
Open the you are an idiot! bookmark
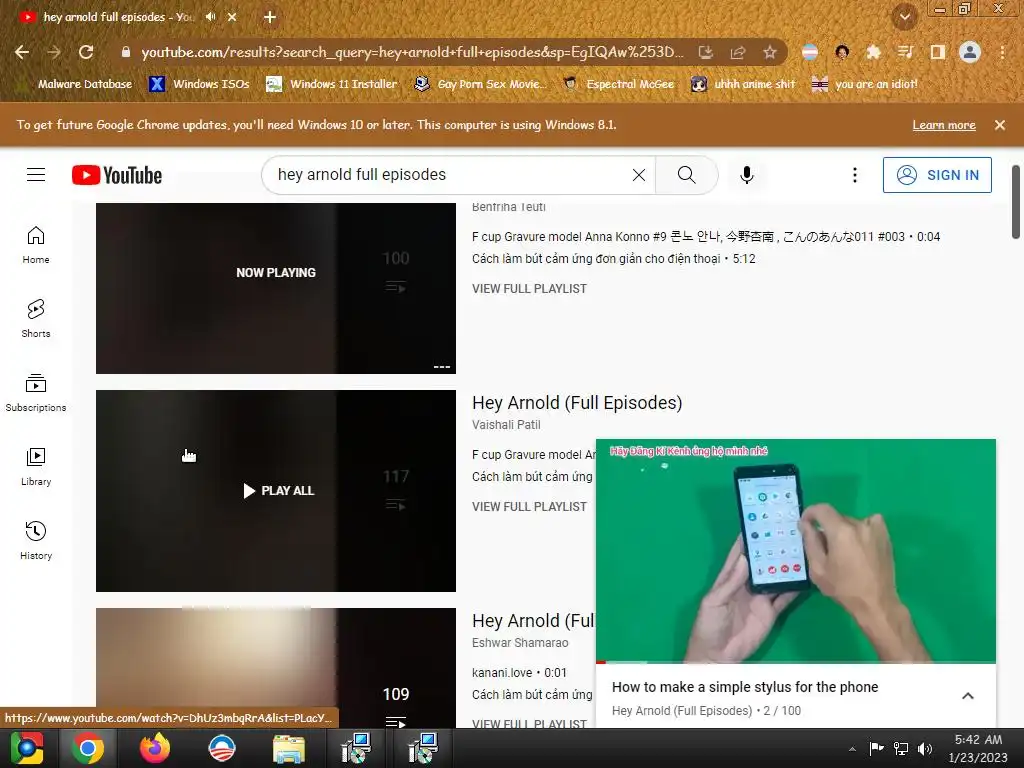(865, 84)
